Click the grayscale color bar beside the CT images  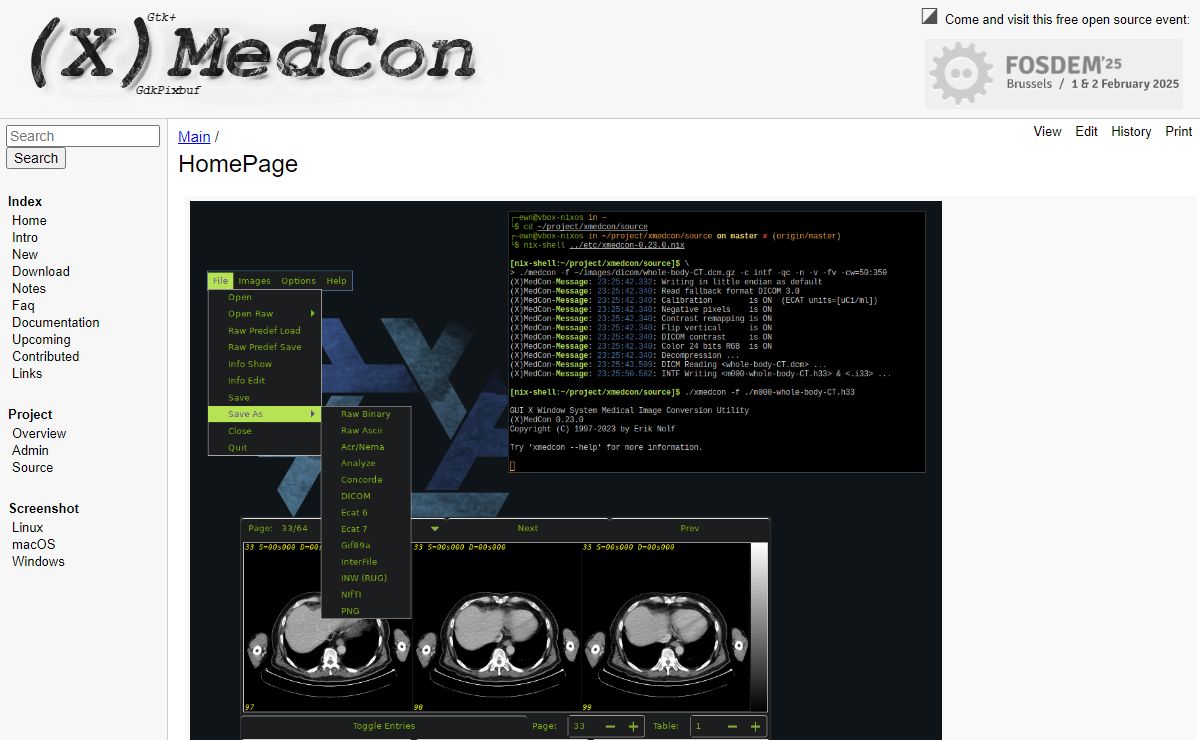coord(759,627)
